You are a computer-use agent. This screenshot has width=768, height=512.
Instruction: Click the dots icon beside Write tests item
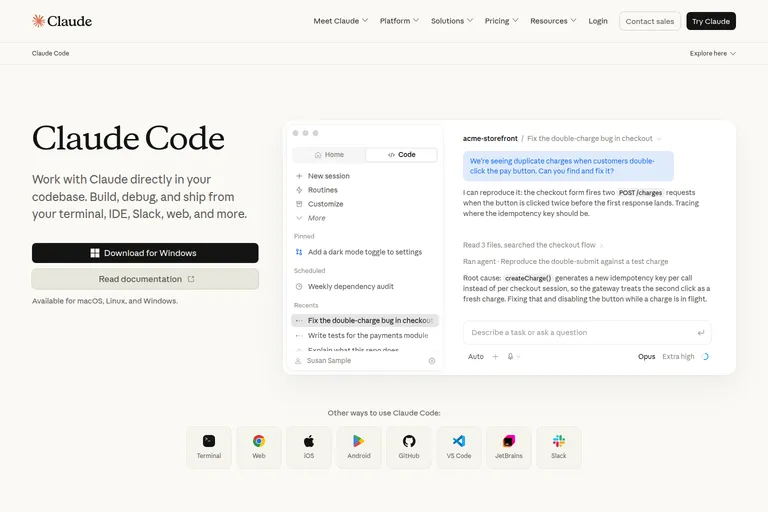tap(299, 336)
